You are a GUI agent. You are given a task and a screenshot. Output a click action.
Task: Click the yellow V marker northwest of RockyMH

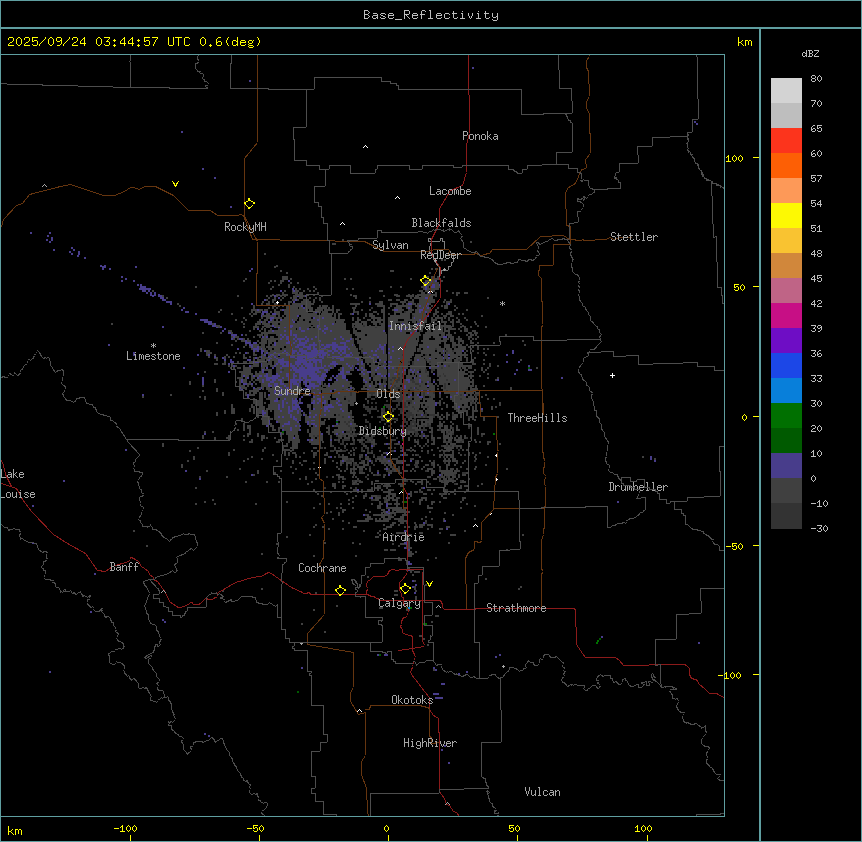175,184
